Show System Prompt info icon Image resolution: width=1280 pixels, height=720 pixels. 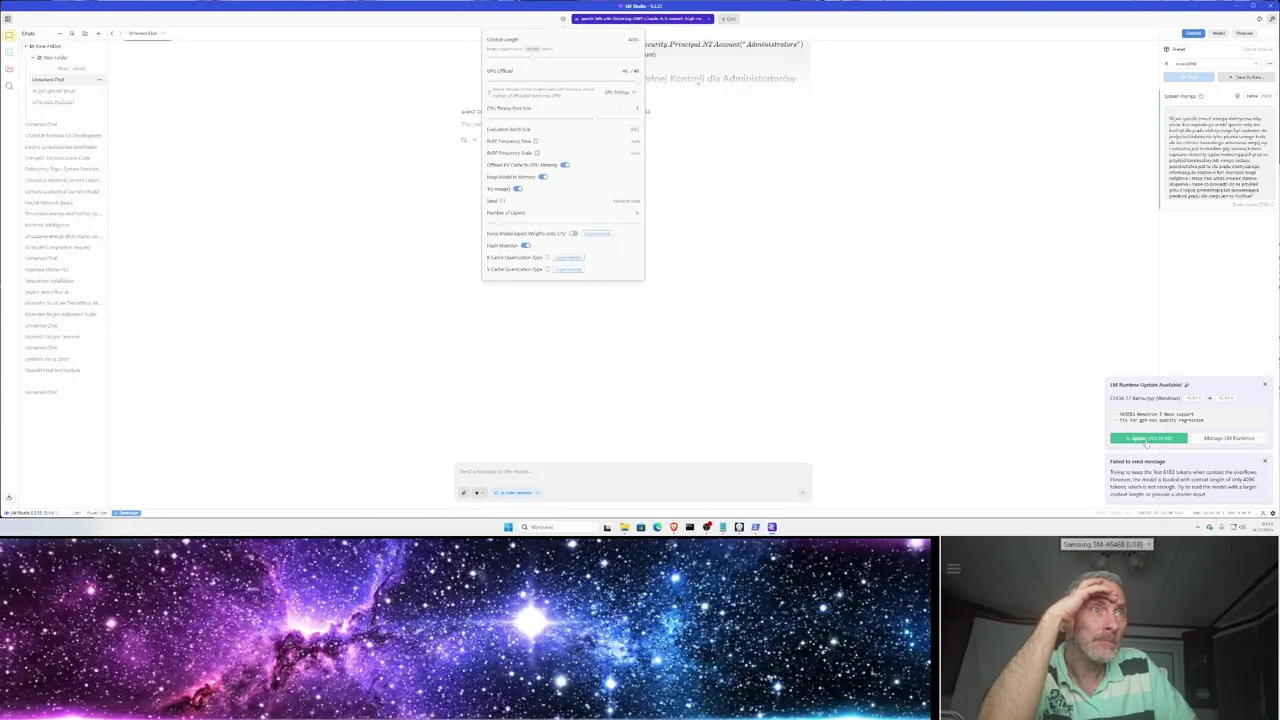coord(1201,96)
